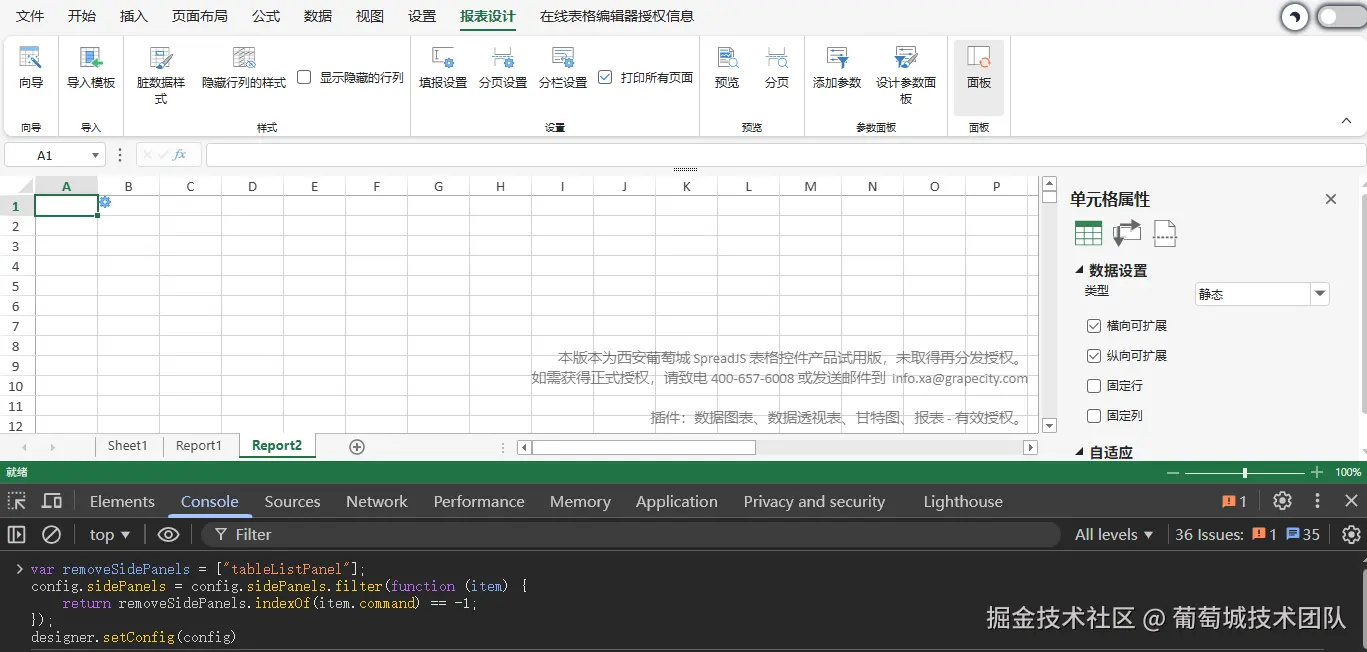Switch to the Report1 sheet tab
Viewport: 1367px width, 652px height.
click(199, 446)
